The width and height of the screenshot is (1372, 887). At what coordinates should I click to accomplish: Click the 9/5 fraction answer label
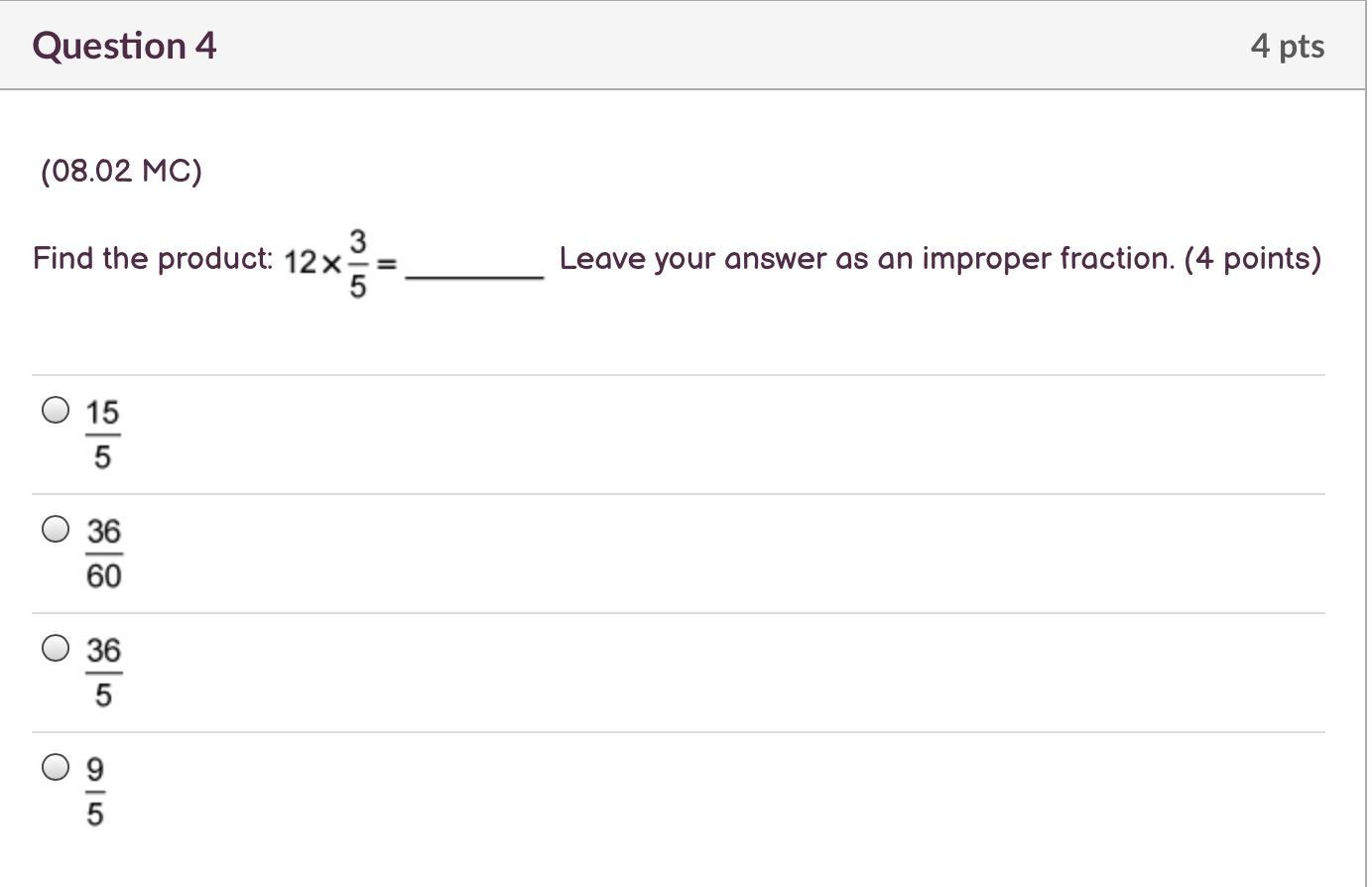[x=95, y=792]
